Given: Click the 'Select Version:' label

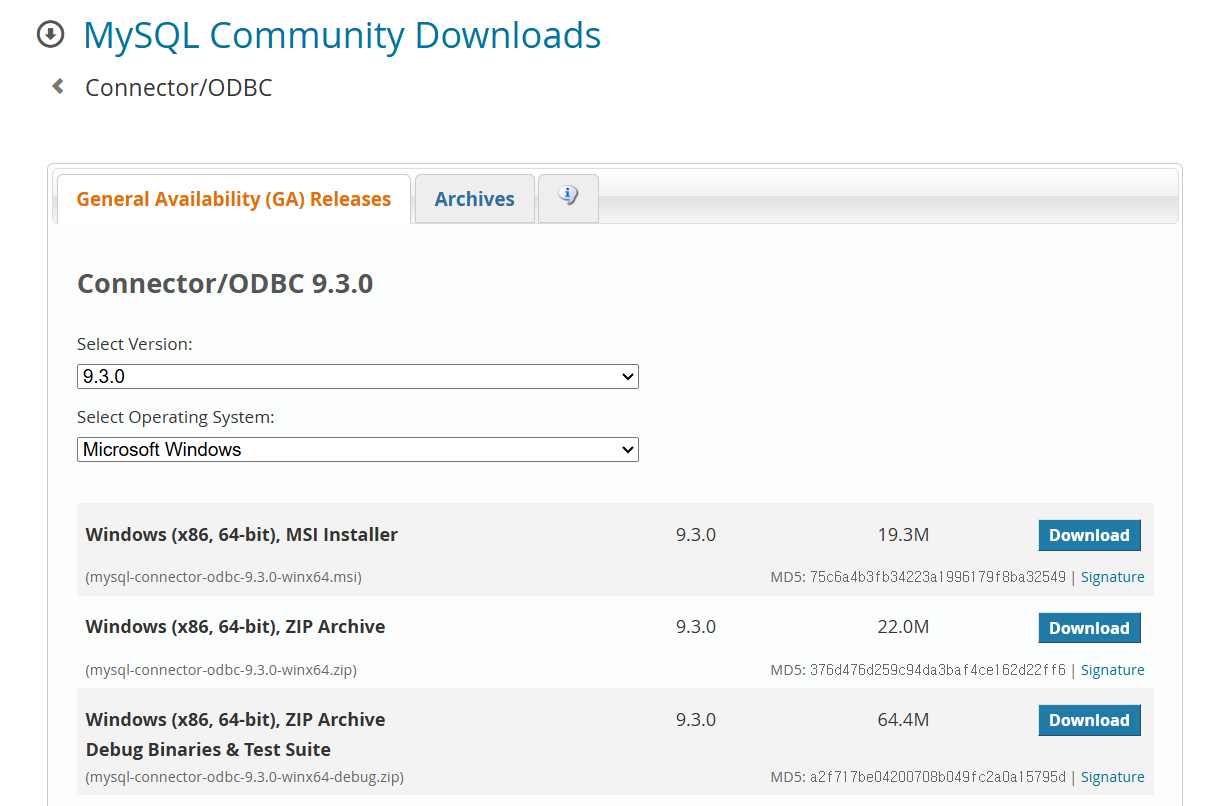Looking at the screenshot, I should click(x=135, y=344).
